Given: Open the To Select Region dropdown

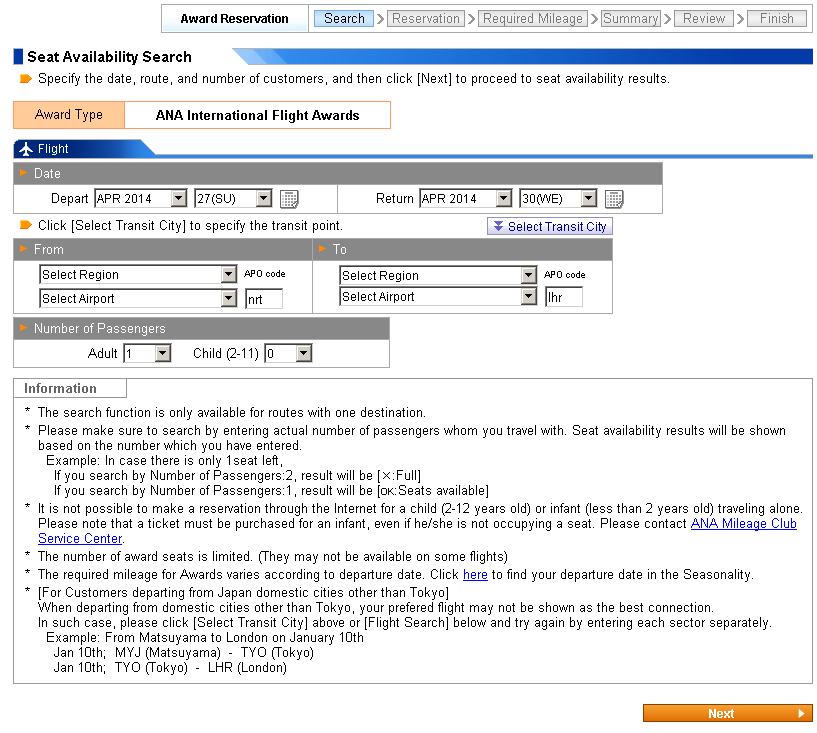Looking at the screenshot, I should [438, 275].
